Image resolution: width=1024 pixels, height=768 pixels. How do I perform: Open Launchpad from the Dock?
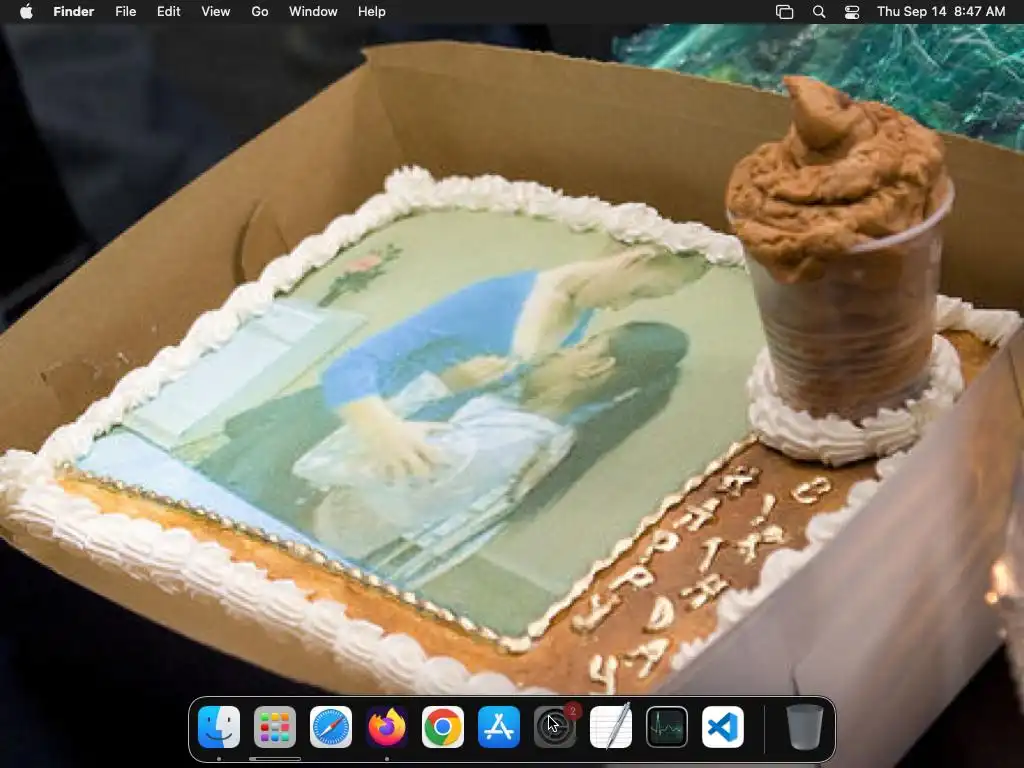coord(275,727)
